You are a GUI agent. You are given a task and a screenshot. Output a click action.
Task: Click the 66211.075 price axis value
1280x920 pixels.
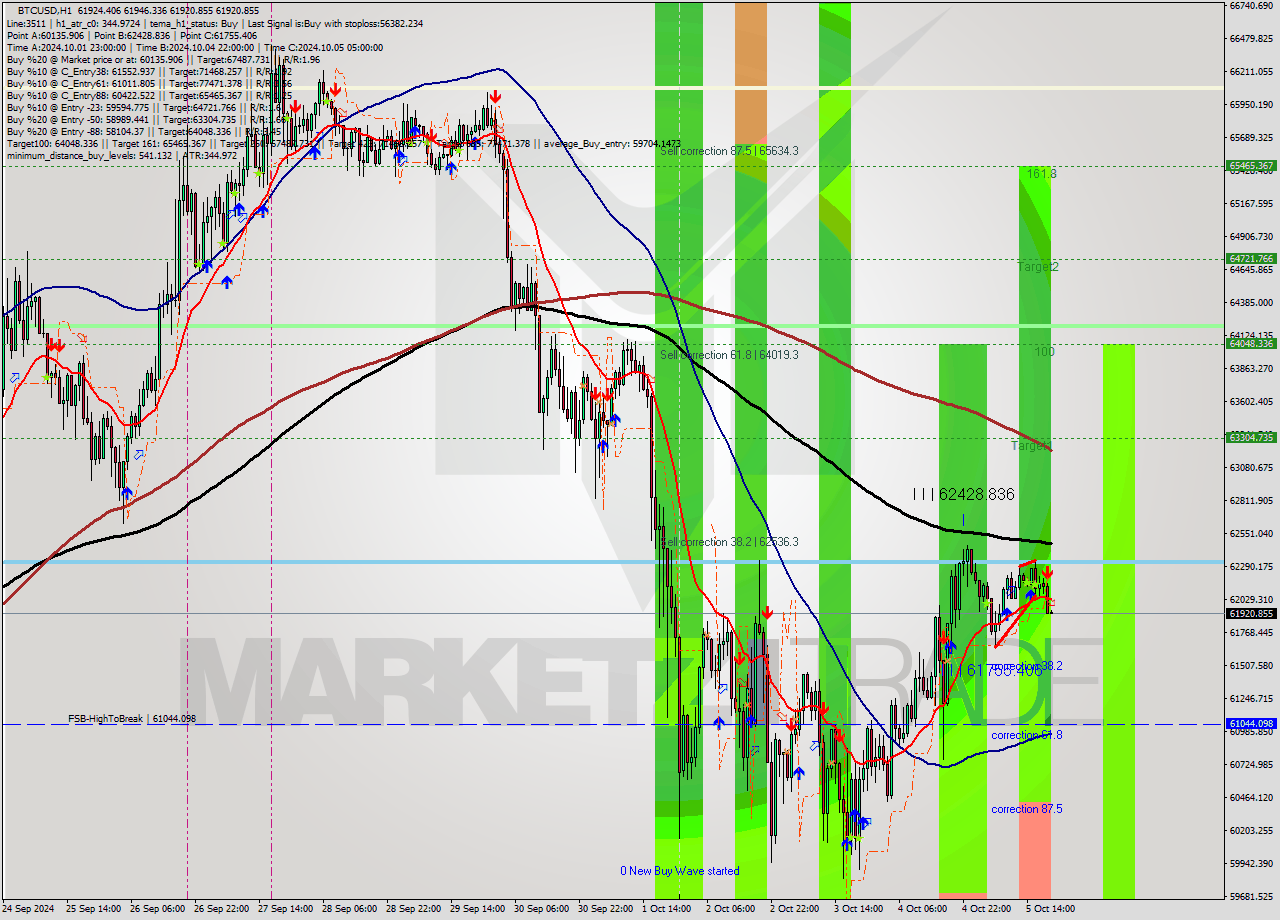click(1250, 71)
